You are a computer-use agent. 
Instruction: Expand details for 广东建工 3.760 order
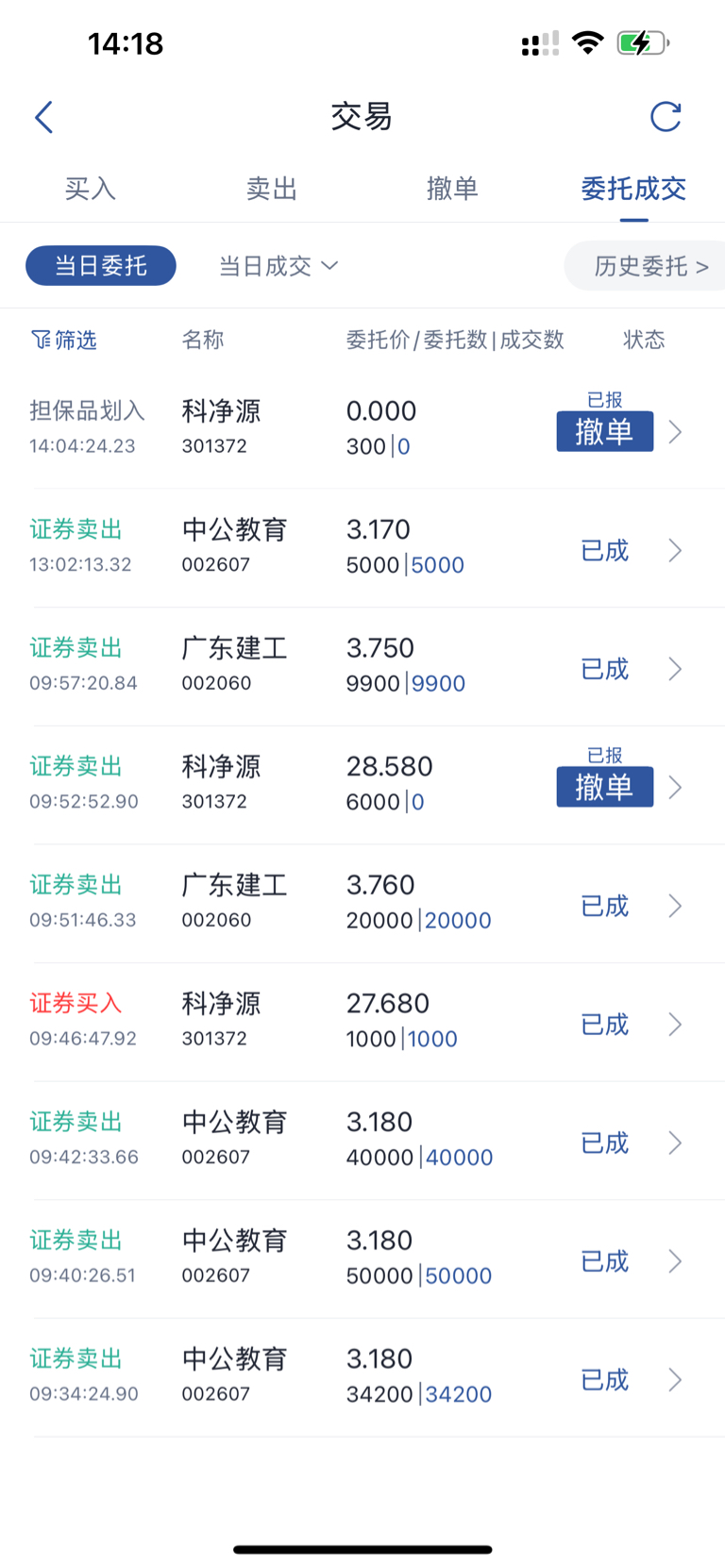click(675, 906)
